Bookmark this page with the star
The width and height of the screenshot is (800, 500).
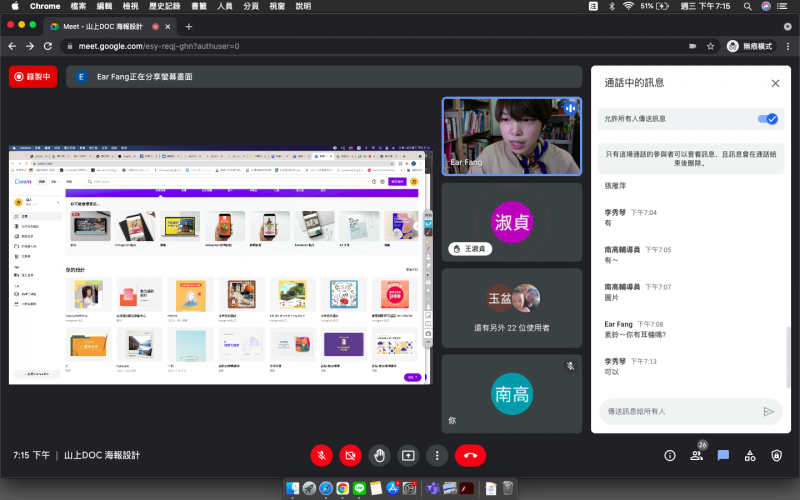click(x=710, y=46)
